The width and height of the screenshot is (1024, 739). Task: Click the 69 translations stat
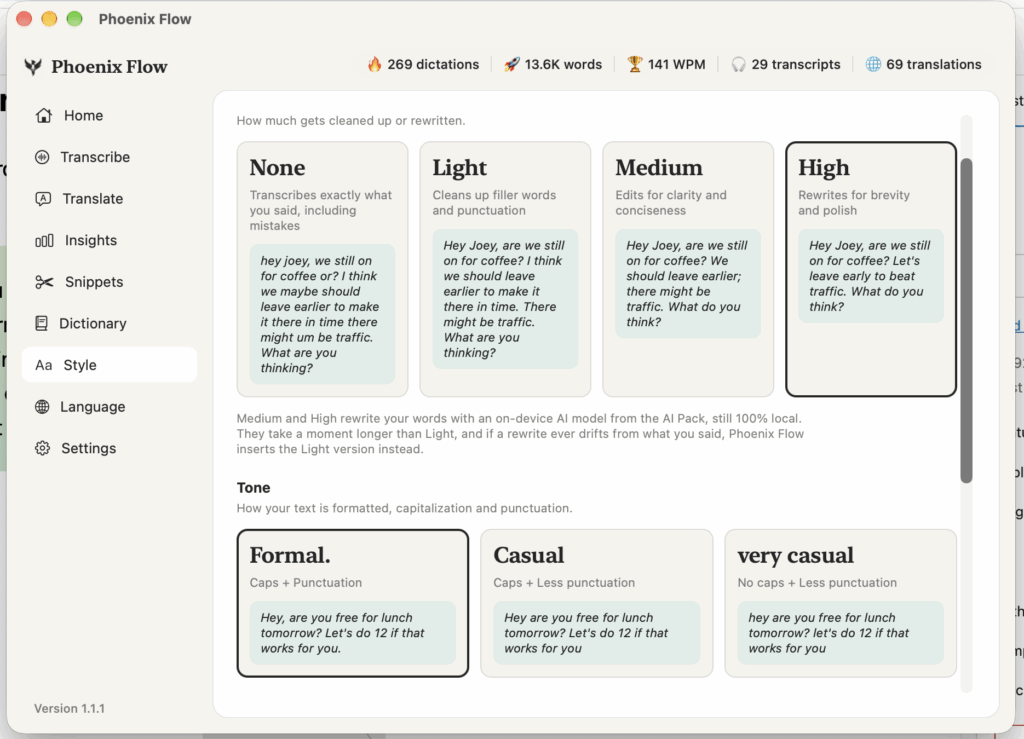point(923,64)
